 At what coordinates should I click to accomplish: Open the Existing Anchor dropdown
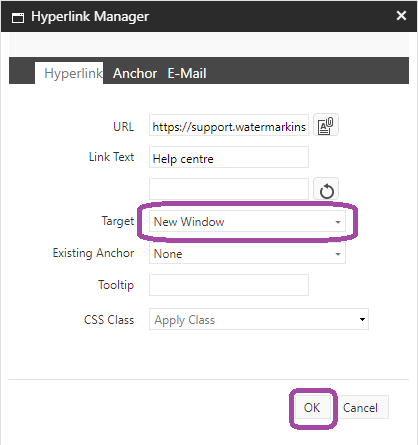pyautogui.click(x=247, y=254)
